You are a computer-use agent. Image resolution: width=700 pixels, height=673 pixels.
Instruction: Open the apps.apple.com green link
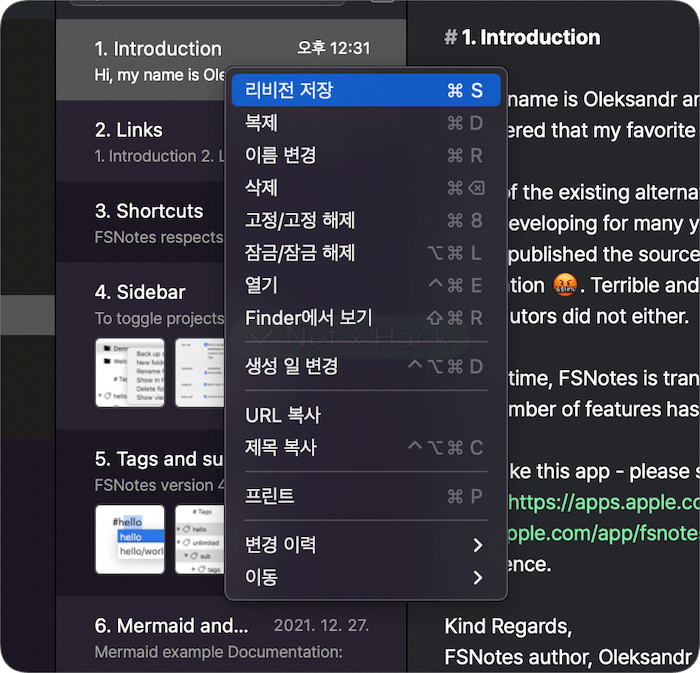(x=604, y=503)
